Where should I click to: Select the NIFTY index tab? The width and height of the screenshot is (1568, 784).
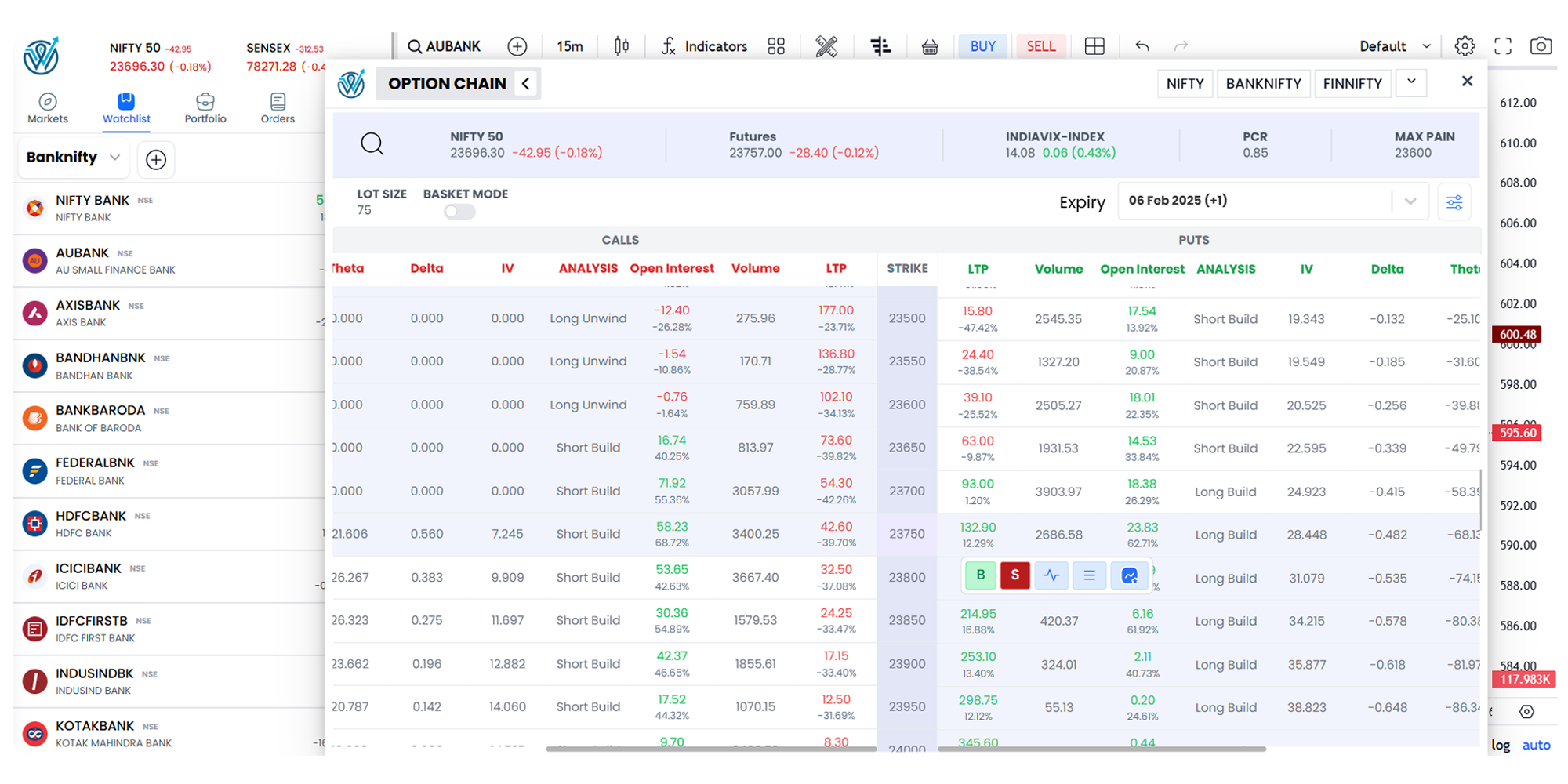[x=1185, y=83]
